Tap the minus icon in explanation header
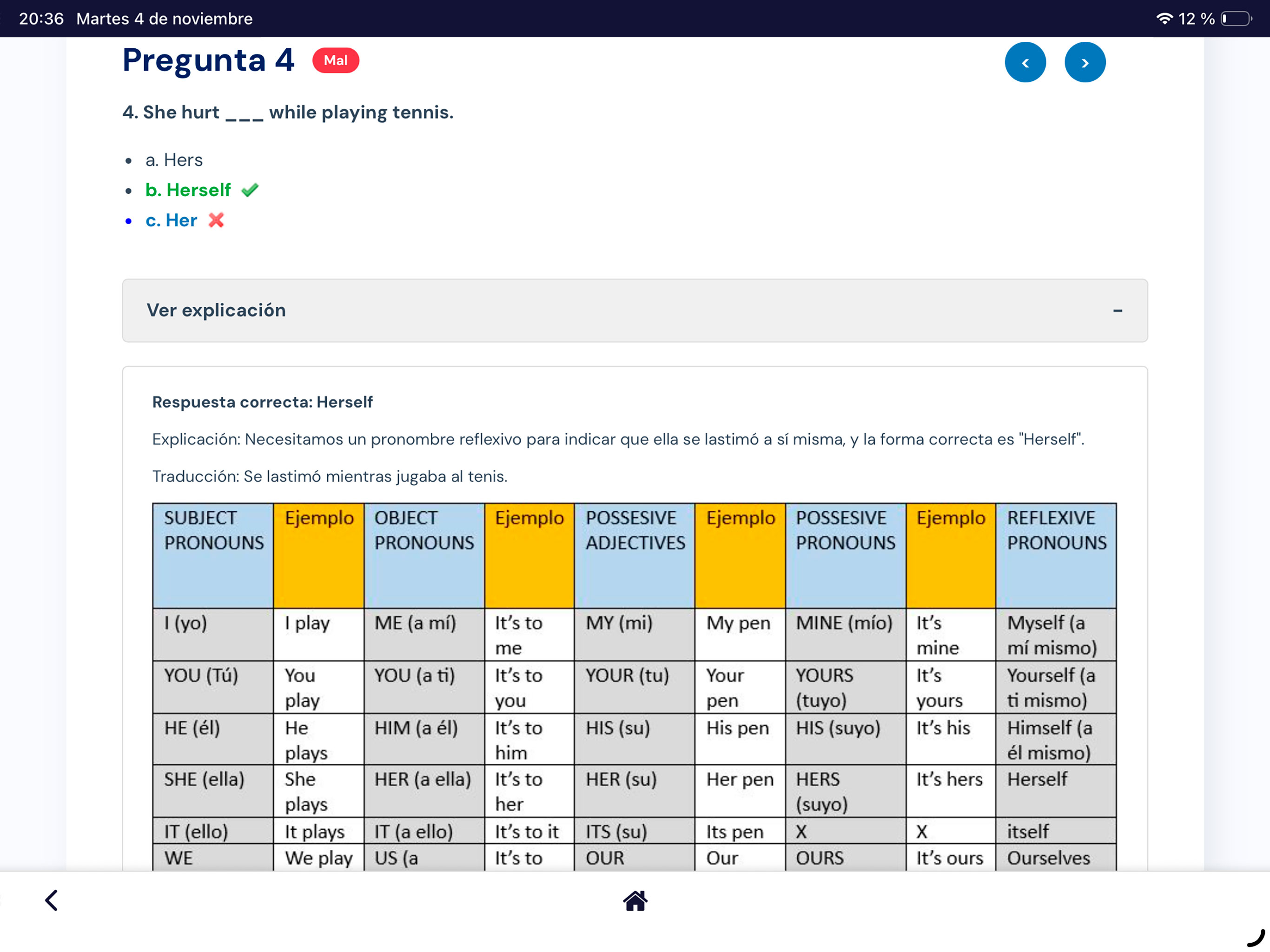This screenshot has height=952, width=1270. pyautogui.click(x=1117, y=311)
